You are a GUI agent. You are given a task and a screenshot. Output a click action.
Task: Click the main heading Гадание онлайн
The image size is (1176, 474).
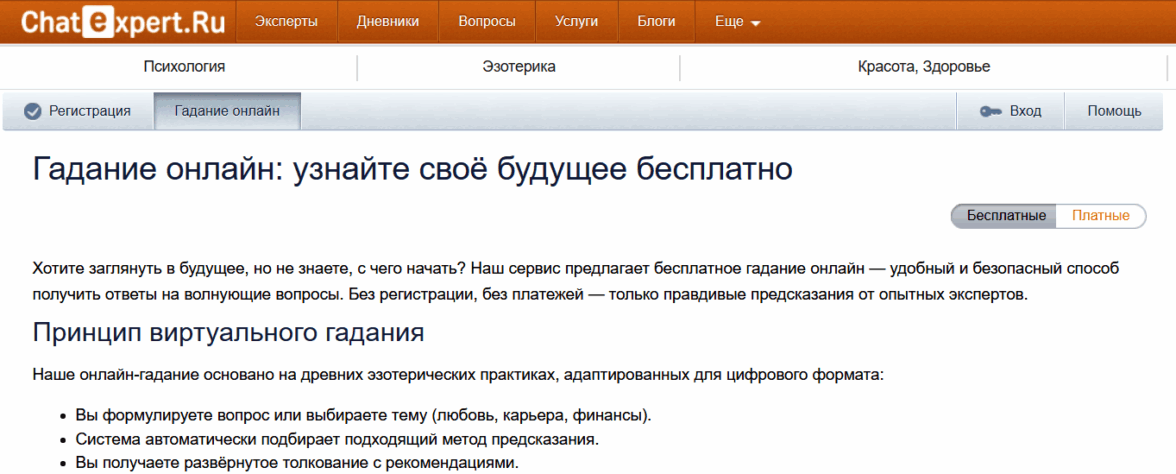(412, 169)
